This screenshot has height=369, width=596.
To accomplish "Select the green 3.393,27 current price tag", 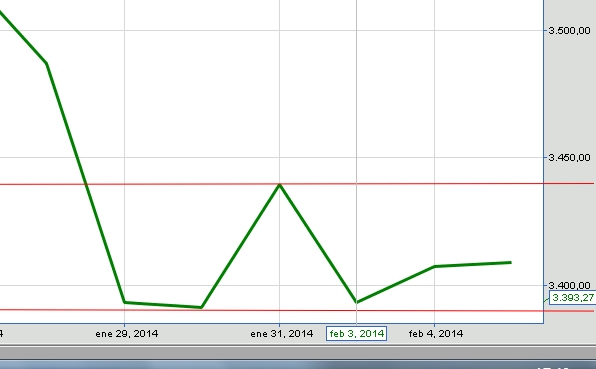I will click(x=573, y=298).
